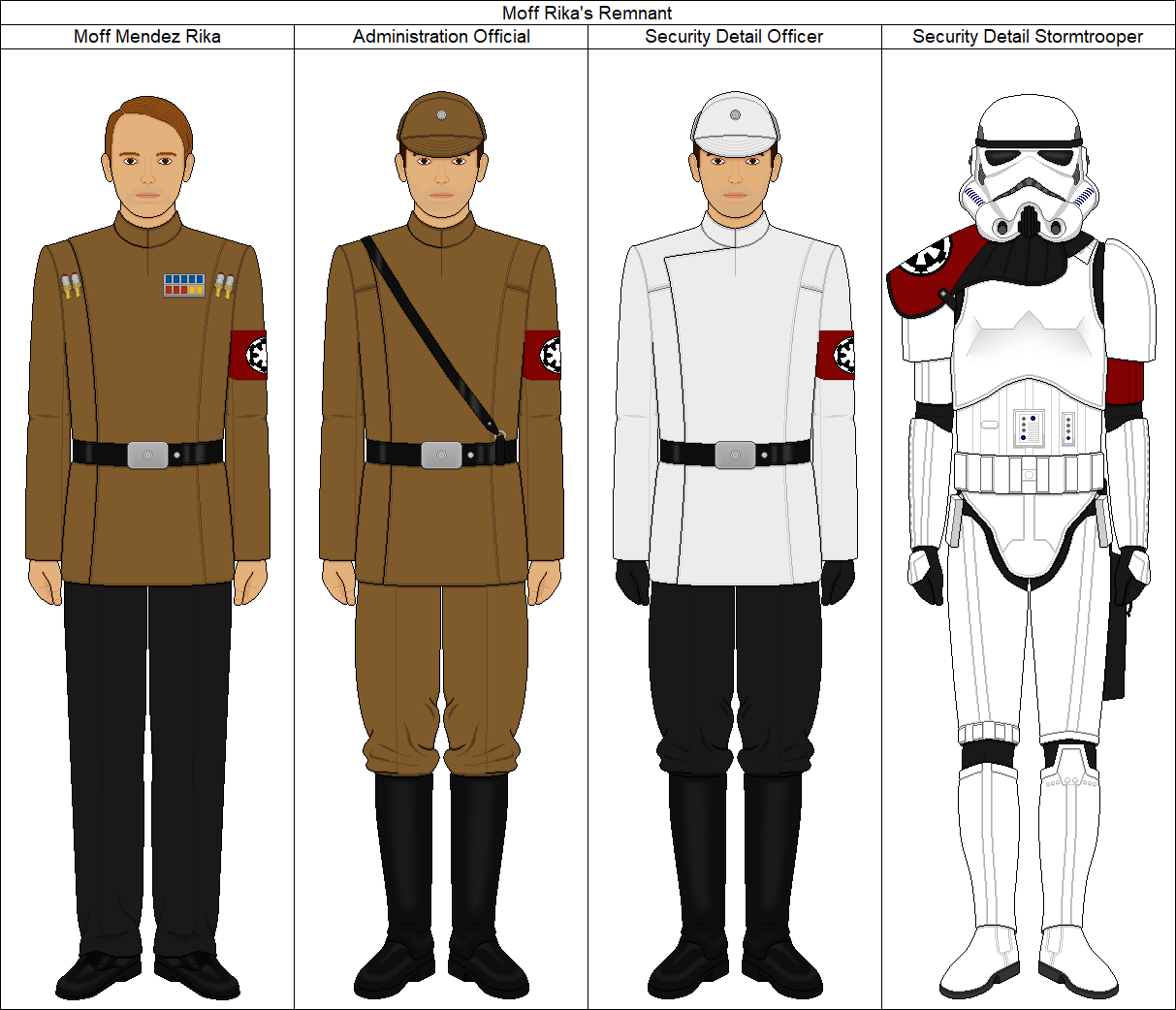Screen dimensions: 1176x1010
Task: Click the Stormtrooper's red shoulder pauldron
Action: pos(935,271)
